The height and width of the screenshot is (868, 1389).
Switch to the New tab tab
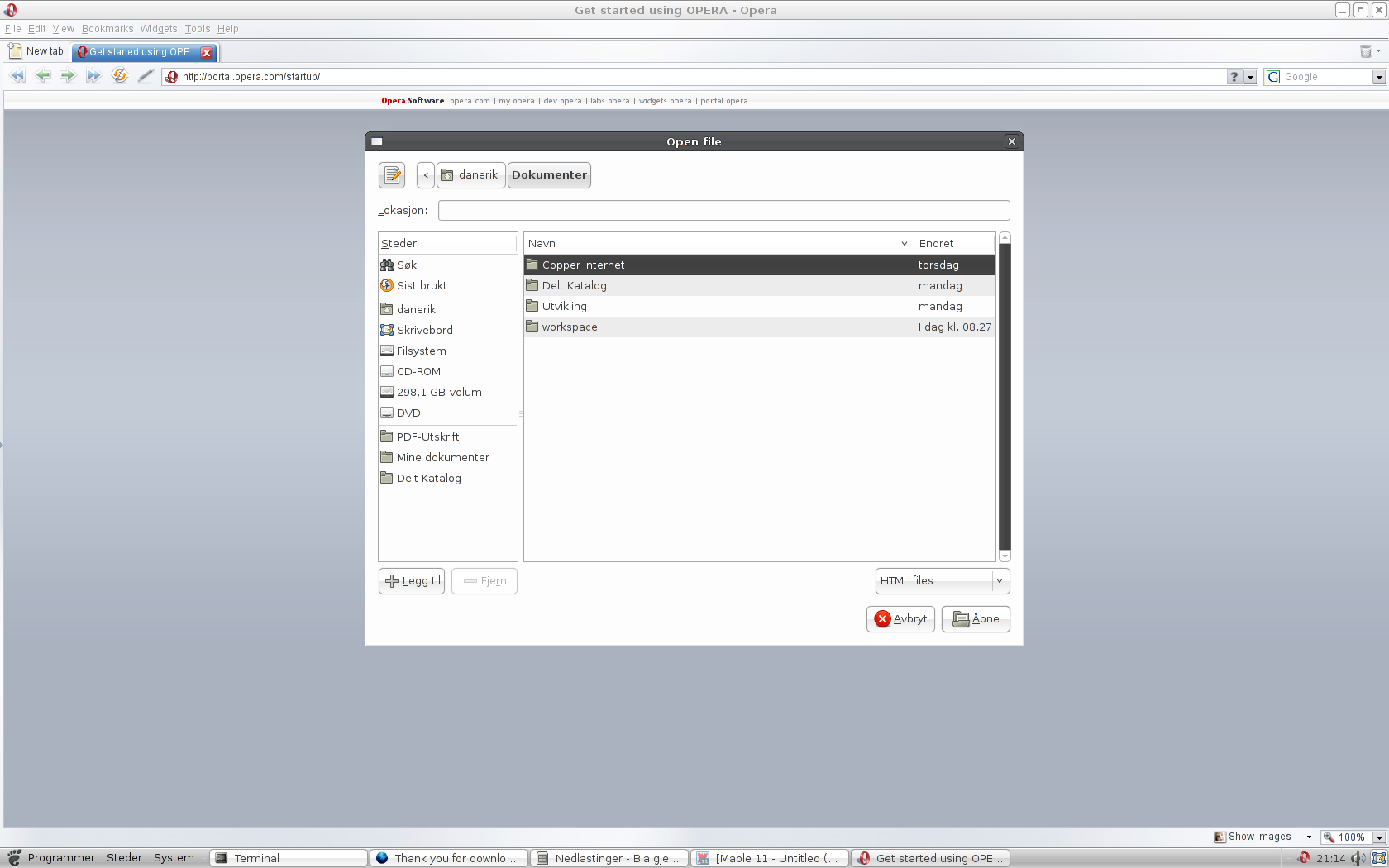[x=36, y=51]
